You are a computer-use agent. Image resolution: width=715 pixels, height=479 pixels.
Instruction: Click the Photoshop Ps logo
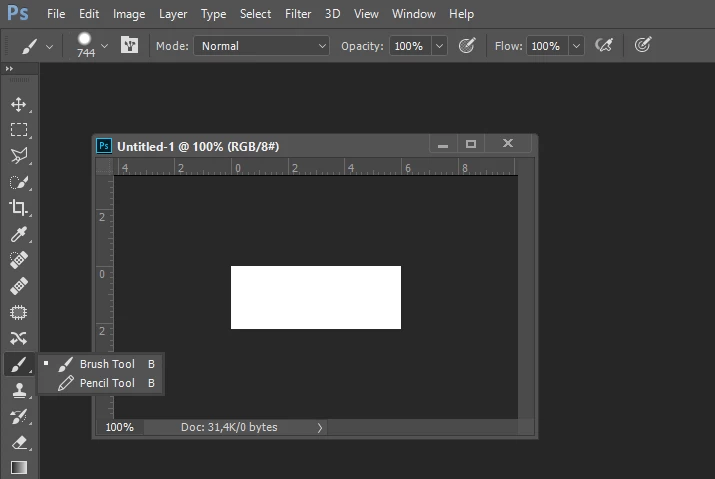(18, 13)
